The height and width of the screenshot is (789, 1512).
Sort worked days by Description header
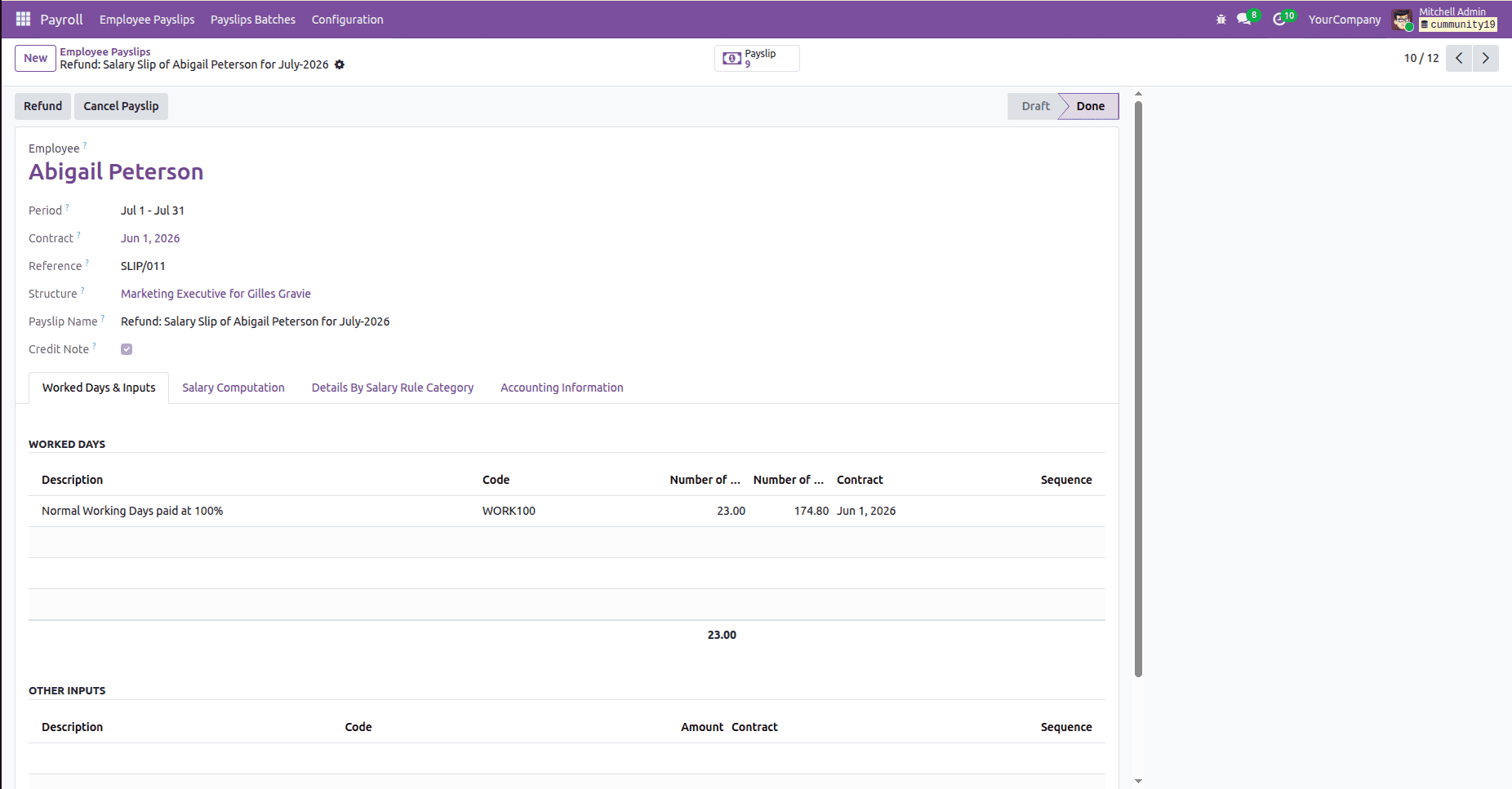pos(72,480)
